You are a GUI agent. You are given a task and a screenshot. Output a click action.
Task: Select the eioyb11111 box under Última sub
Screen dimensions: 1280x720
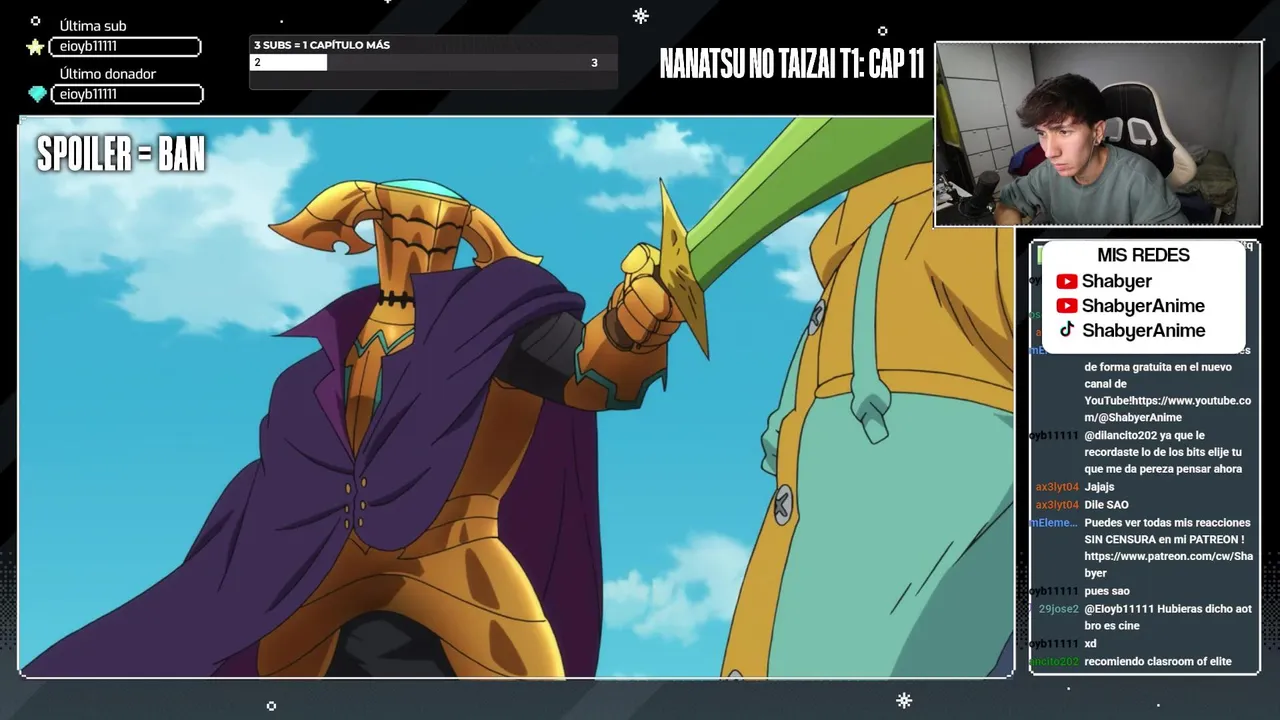(x=126, y=47)
